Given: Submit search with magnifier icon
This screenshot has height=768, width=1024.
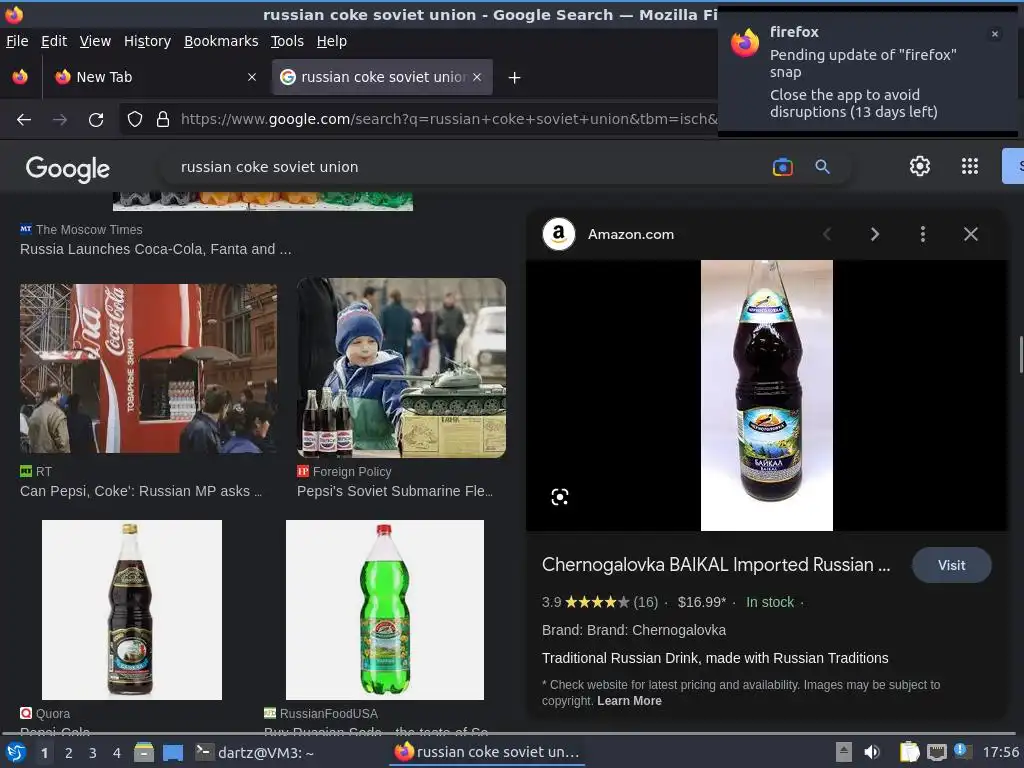Looking at the screenshot, I should point(823,167).
